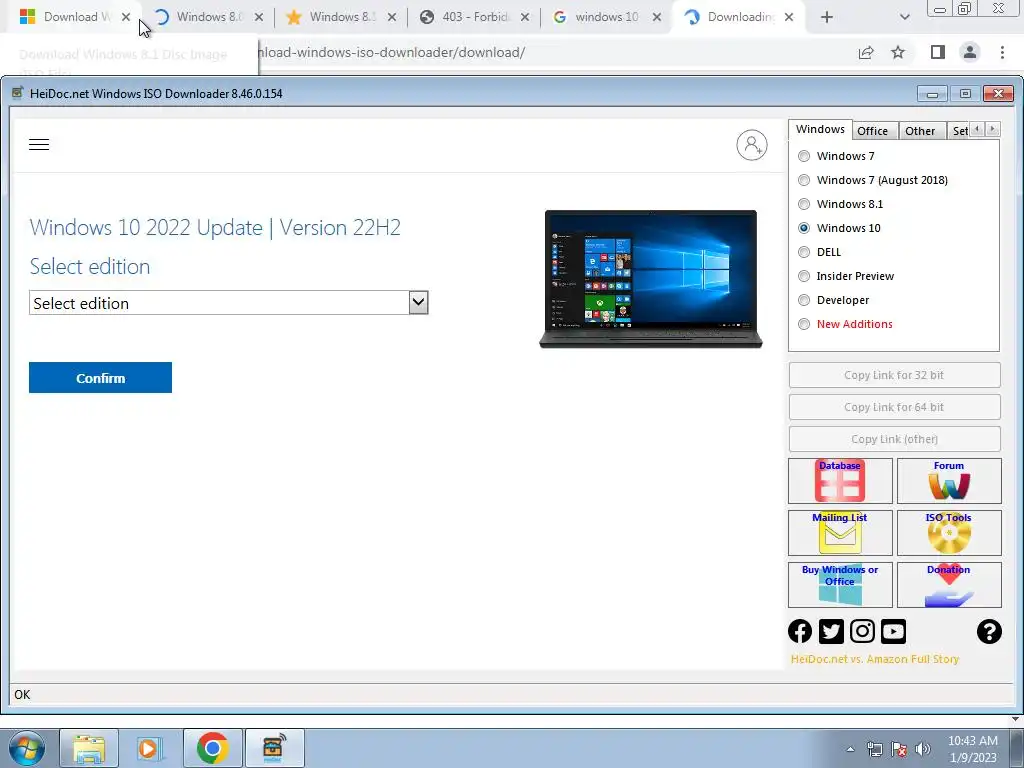The image size is (1024, 768).
Task: Select the Windows 8.1 radio button
Action: (x=804, y=204)
